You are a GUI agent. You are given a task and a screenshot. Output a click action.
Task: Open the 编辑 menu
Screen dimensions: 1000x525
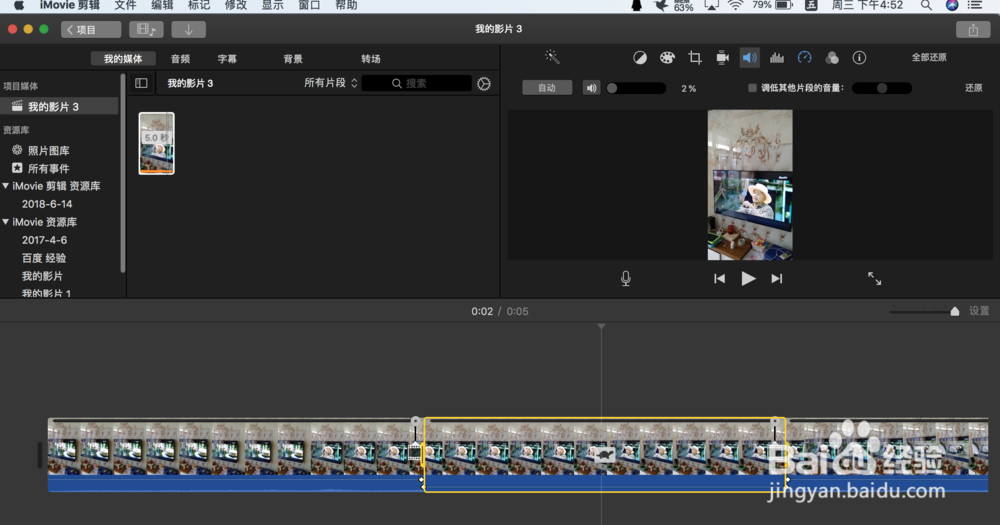[x=162, y=5]
